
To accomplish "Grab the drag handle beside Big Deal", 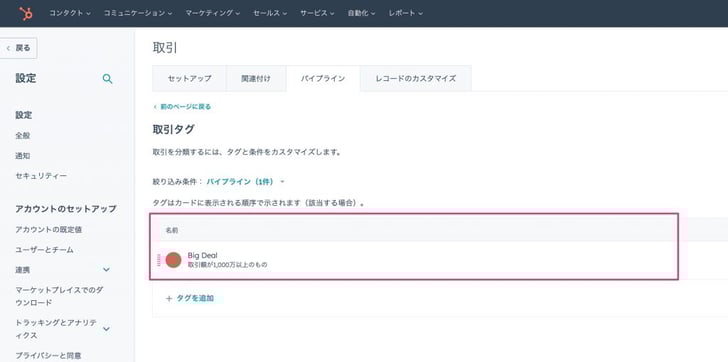I will point(159,260).
